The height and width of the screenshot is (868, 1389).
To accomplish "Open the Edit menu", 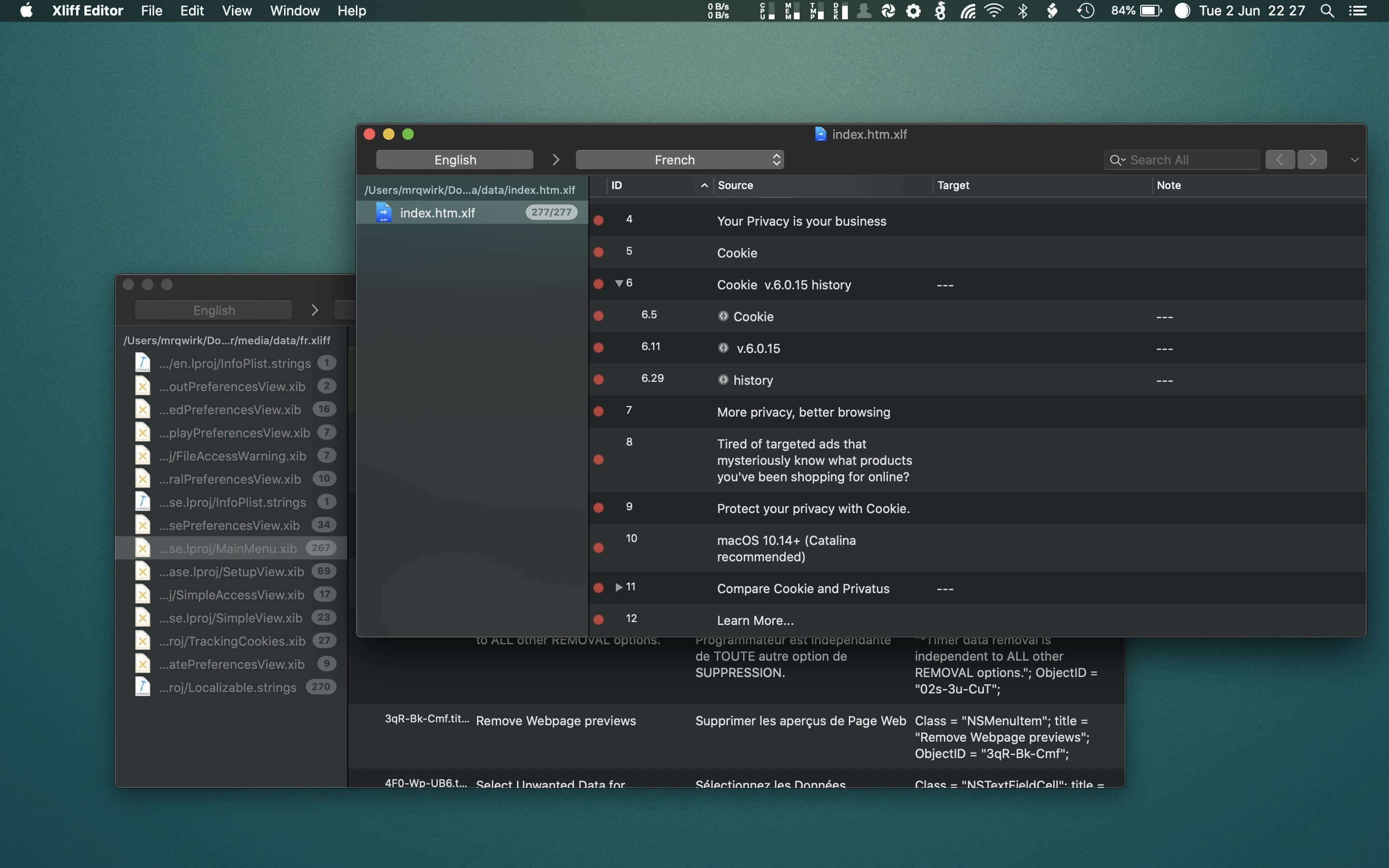I will pyautogui.click(x=191, y=10).
